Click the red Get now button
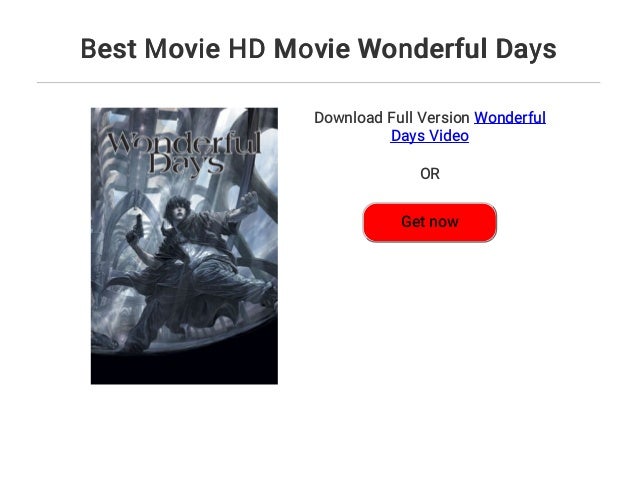This screenshot has width=638, height=479. pos(430,222)
